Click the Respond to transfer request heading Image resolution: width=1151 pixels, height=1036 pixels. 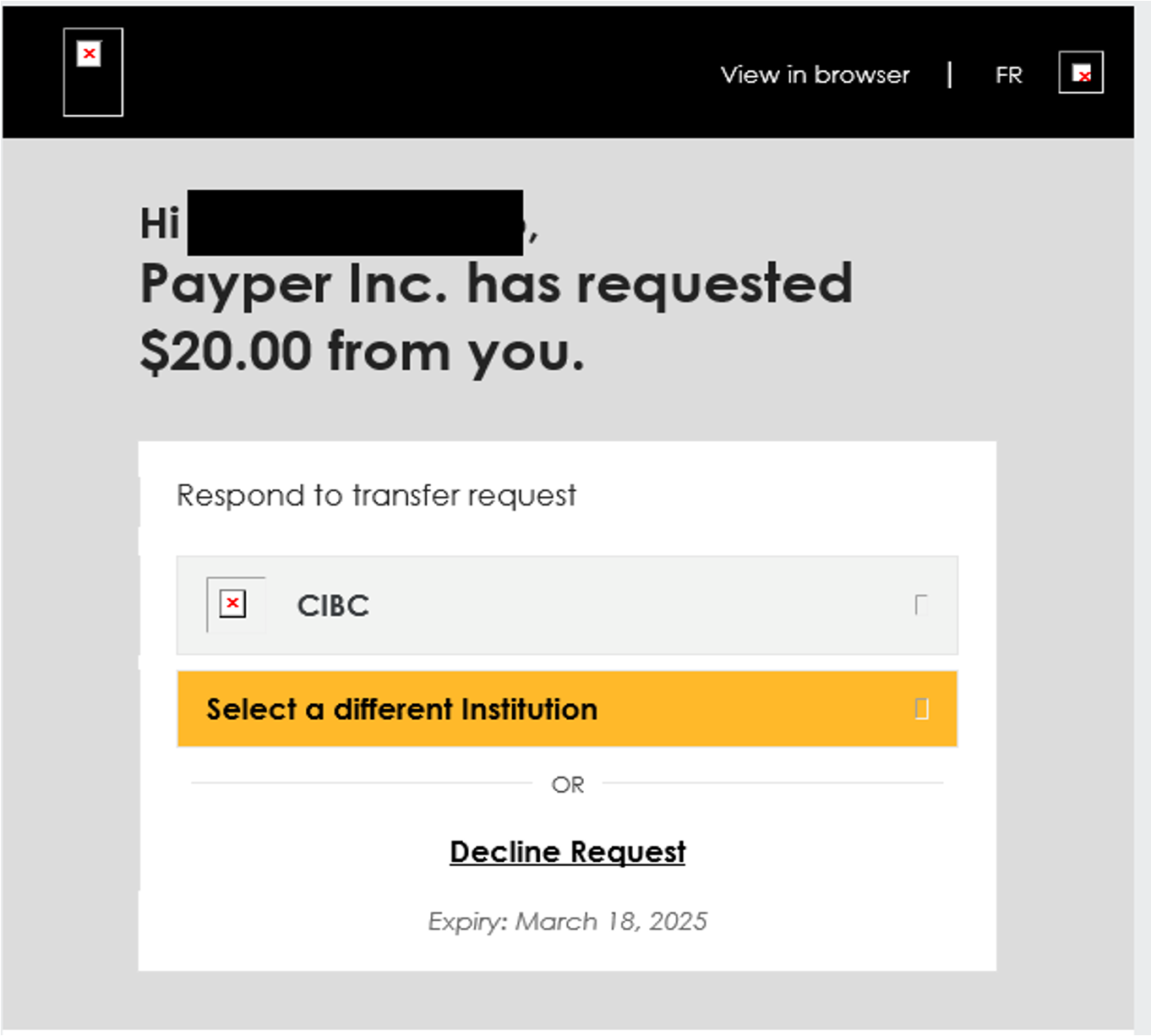tap(376, 495)
